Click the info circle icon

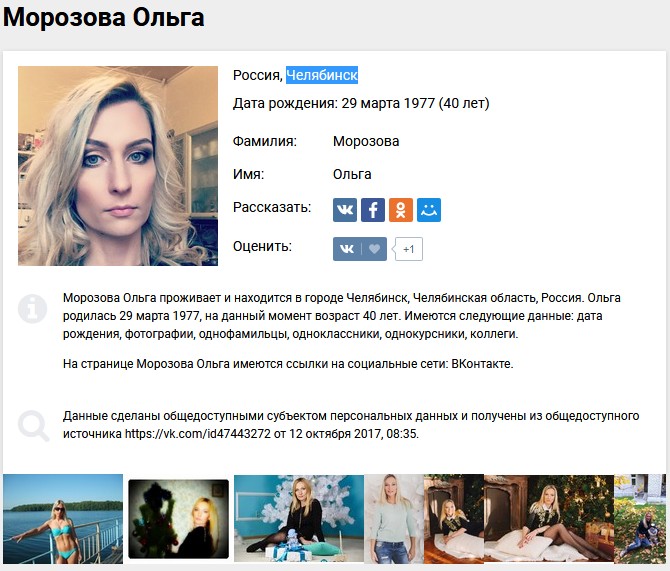[x=32, y=308]
